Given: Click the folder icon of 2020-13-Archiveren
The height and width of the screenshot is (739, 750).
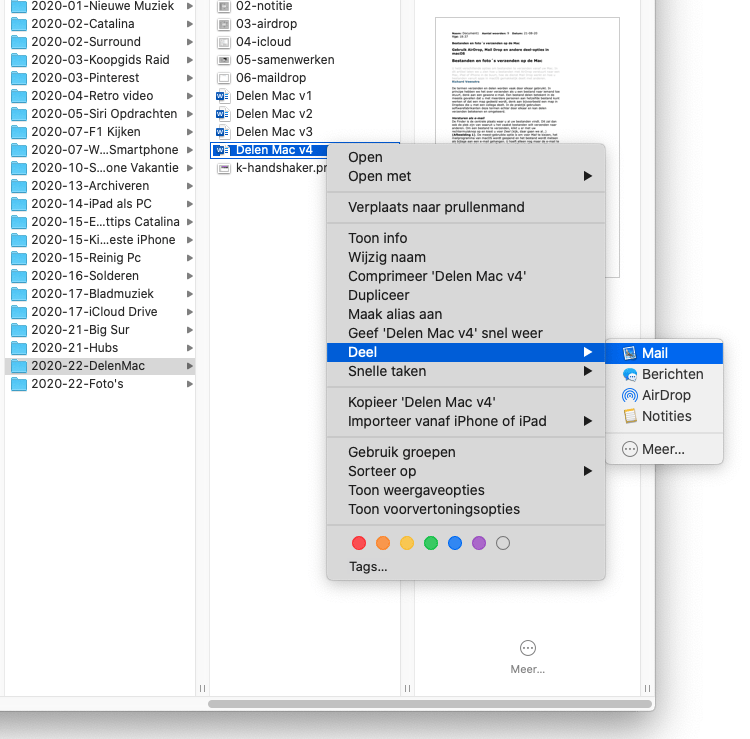Looking at the screenshot, I should tap(19, 186).
